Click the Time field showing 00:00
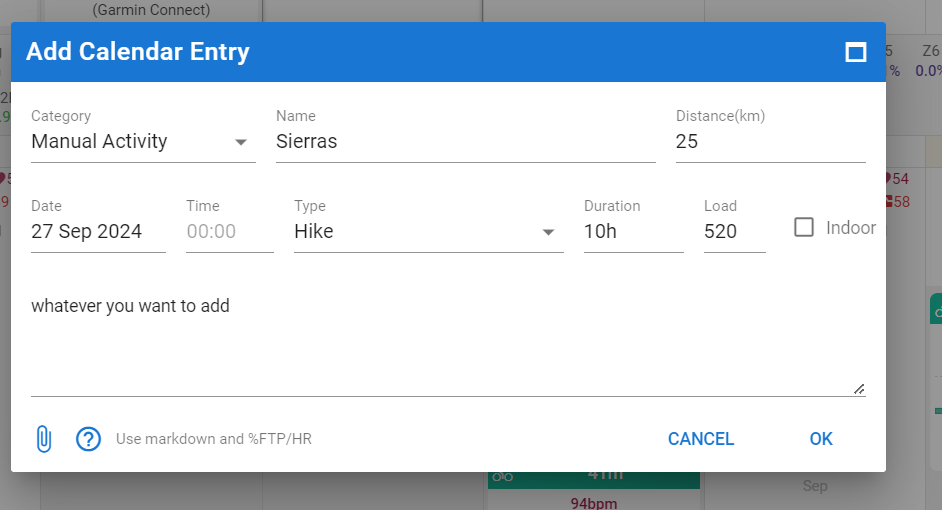Screen dimensions: 942x510 [x=229, y=232]
